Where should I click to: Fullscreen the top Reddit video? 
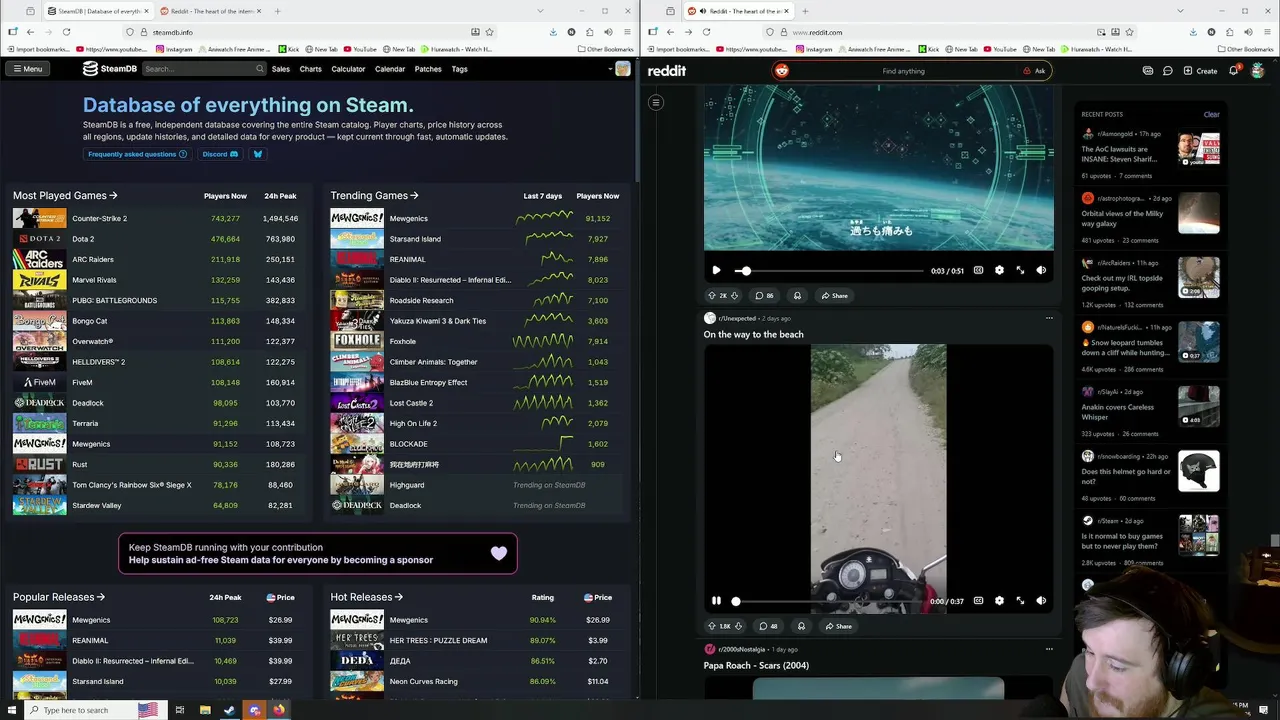tap(1020, 270)
